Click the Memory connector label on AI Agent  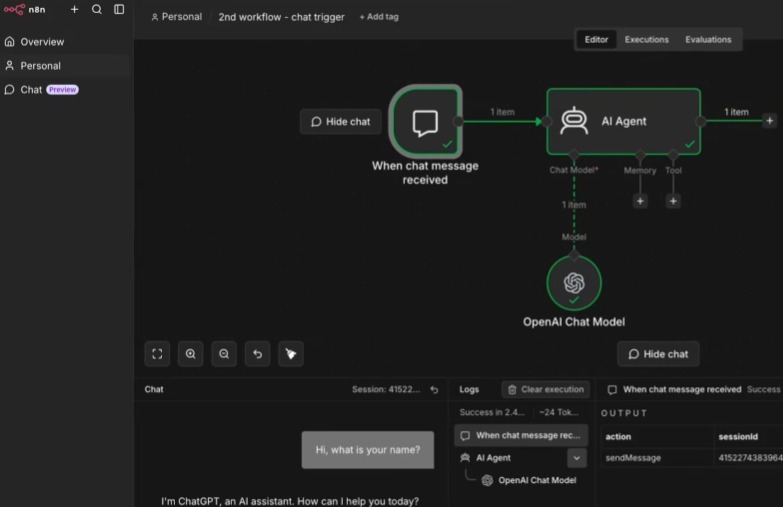(640, 171)
